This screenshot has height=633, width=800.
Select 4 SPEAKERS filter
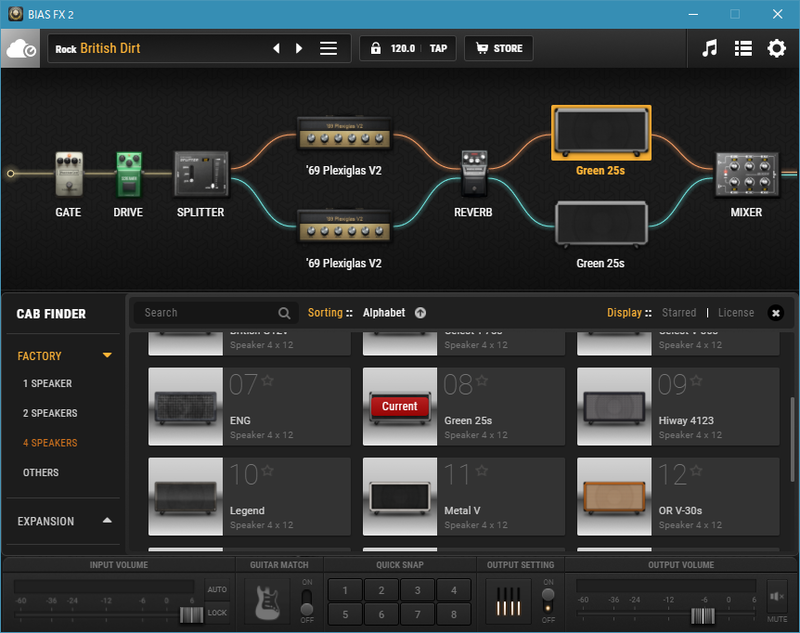point(50,443)
